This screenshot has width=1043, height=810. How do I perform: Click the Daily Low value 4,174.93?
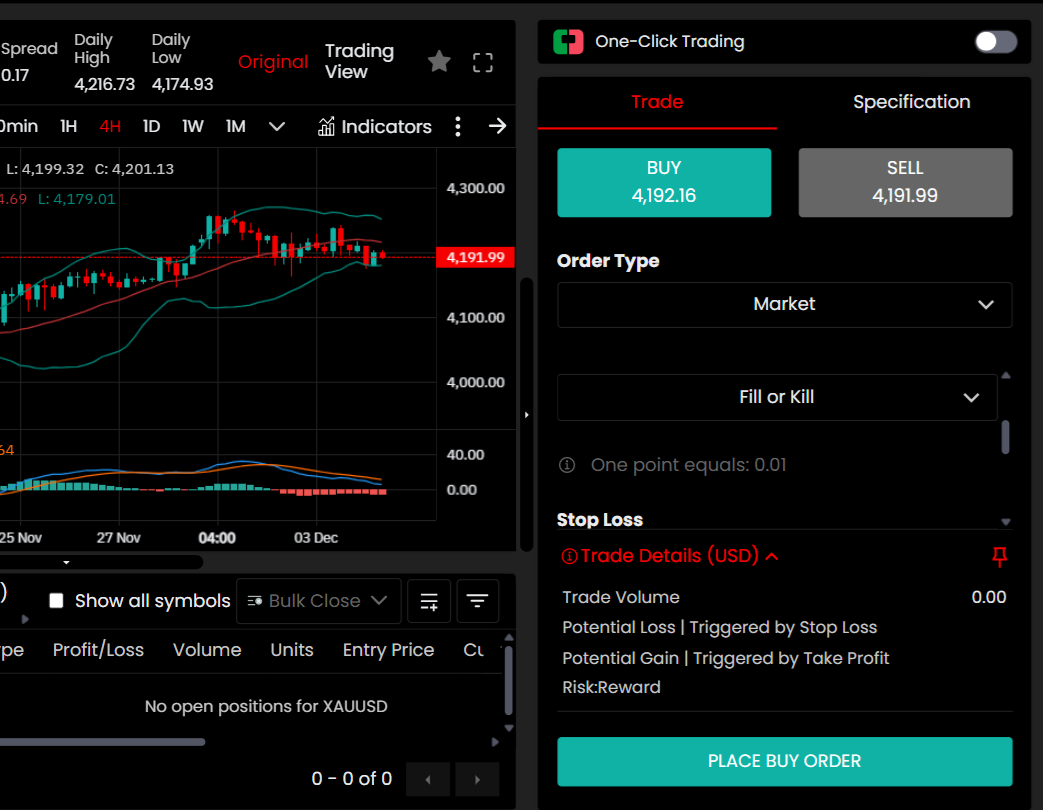tap(182, 84)
